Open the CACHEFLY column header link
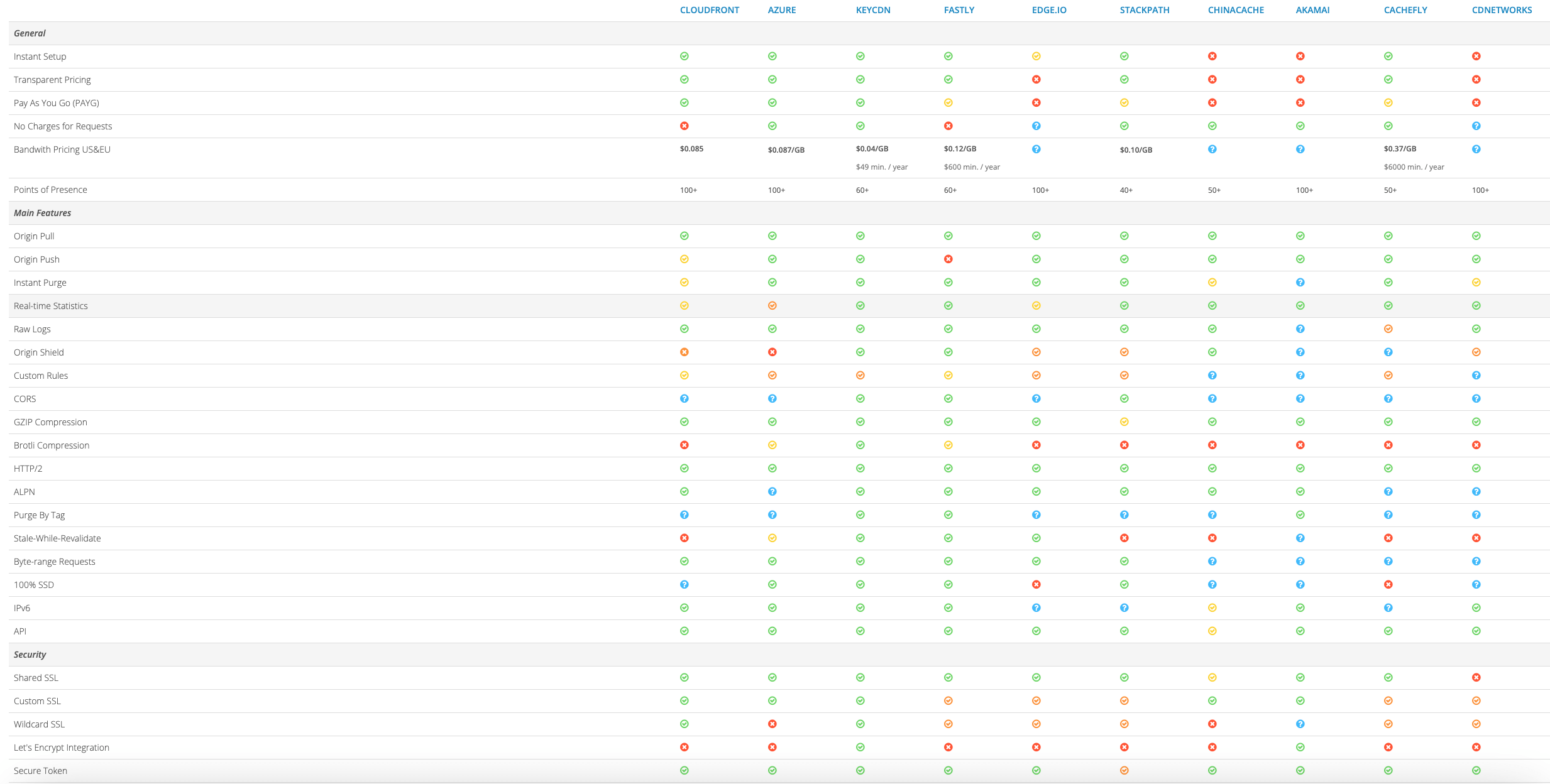 (1405, 10)
